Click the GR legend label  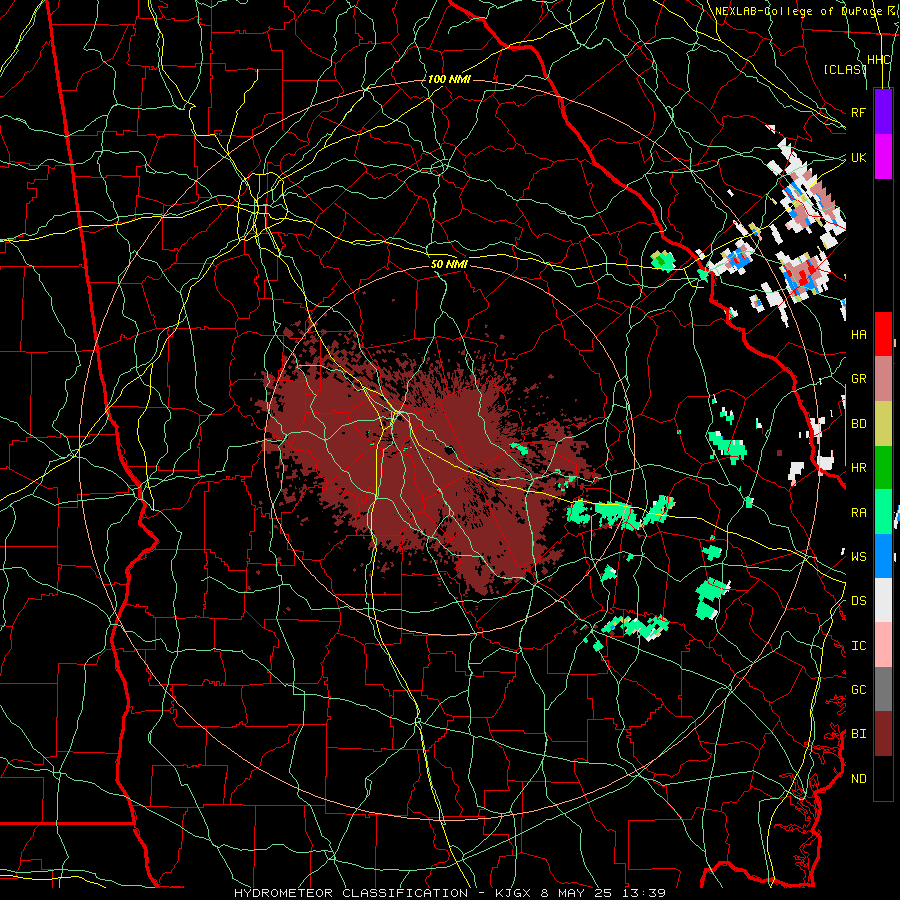tap(858, 379)
